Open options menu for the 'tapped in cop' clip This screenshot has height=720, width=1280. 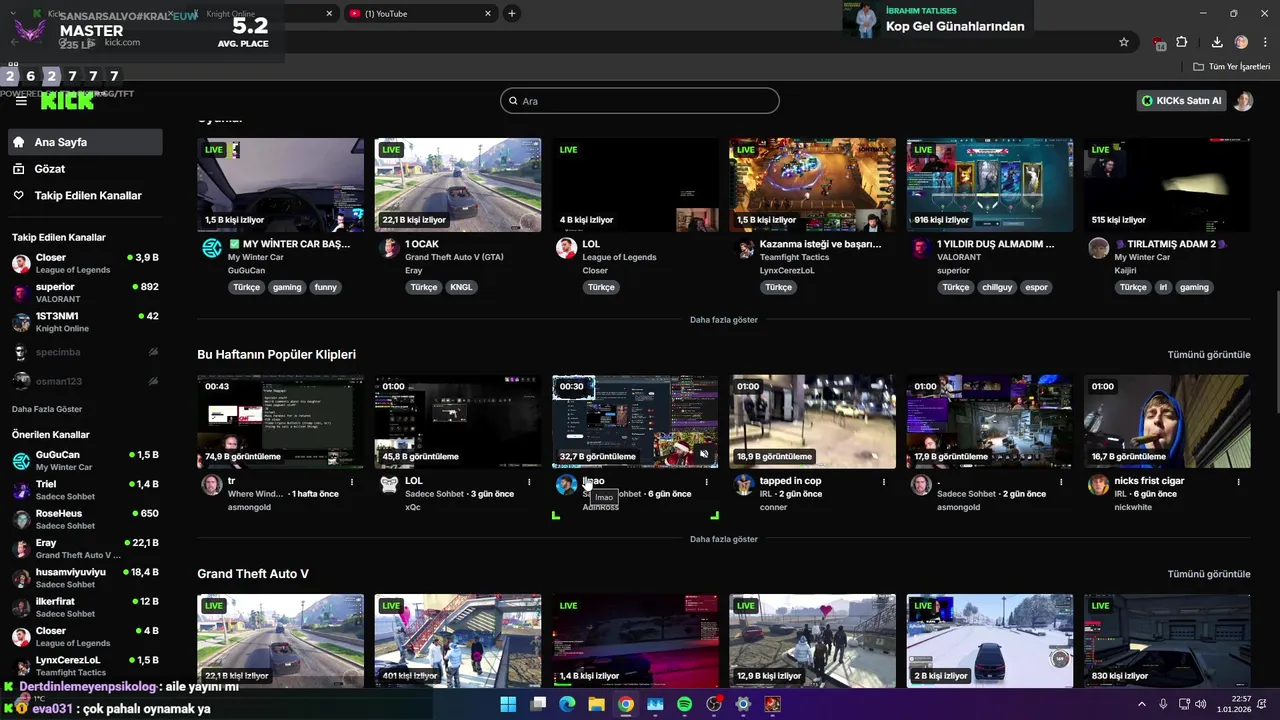click(883, 482)
